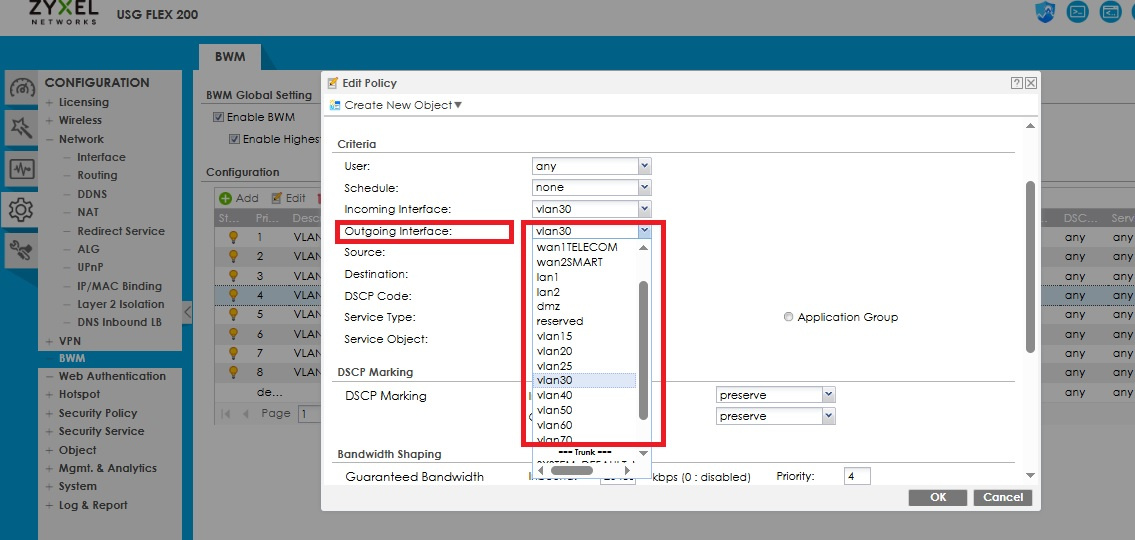The height and width of the screenshot is (540, 1135).
Task: Open the Quick Setup wizard wand icon
Action: (21, 129)
